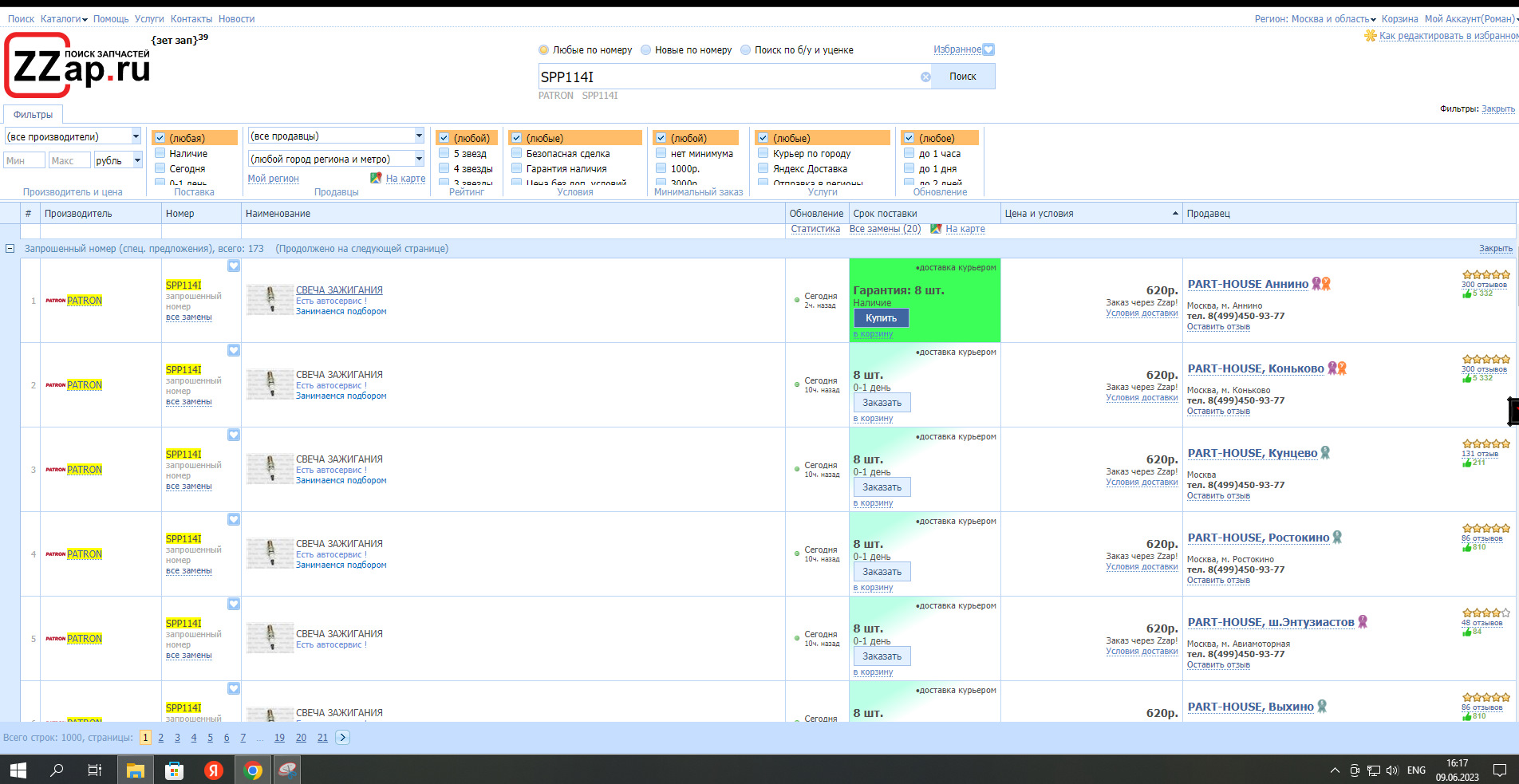The width and height of the screenshot is (1519, 784).
Task: Open Контакты in the top menu
Action: (x=191, y=19)
